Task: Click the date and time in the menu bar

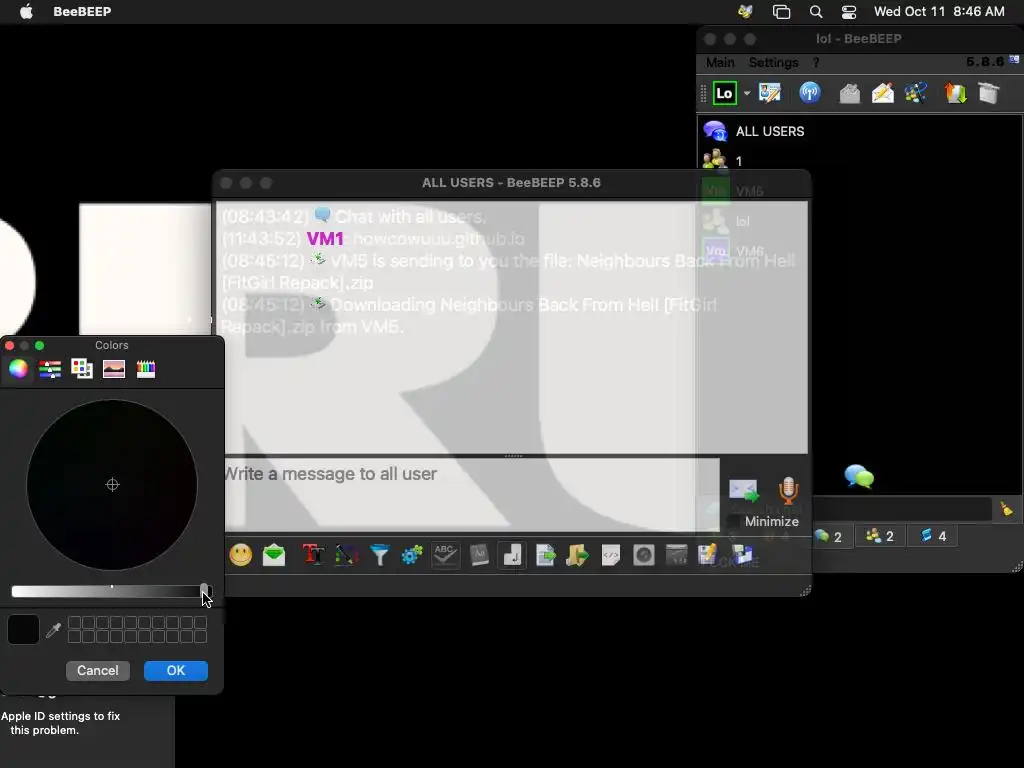Action: (x=939, y=11)
